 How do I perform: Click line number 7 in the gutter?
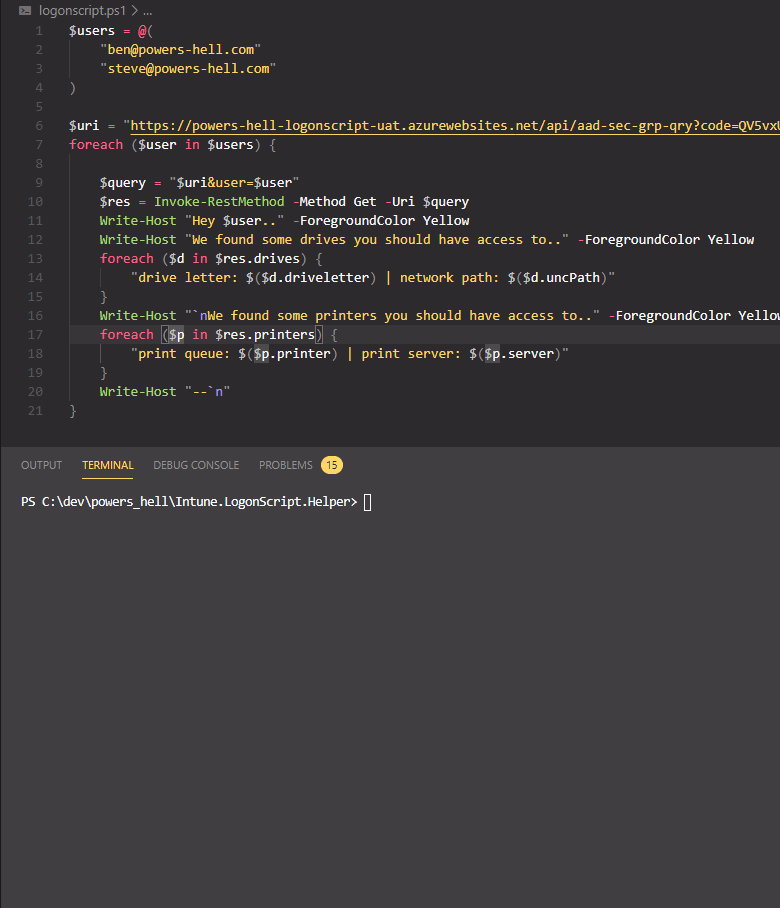point(39,145)
